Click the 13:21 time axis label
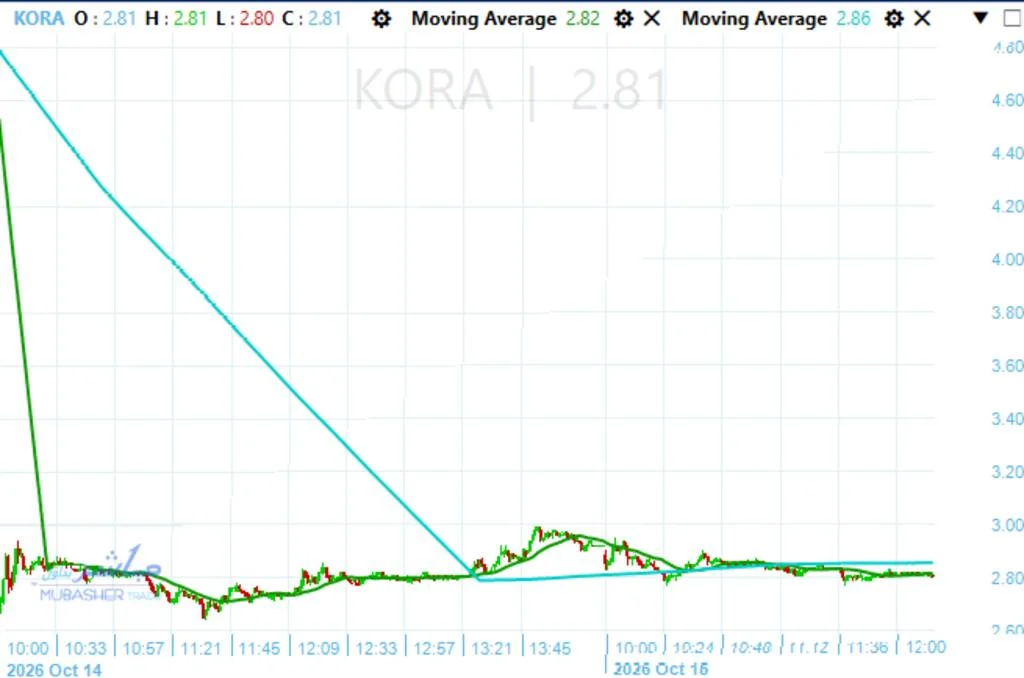Screen dimensions: 1024x678 tap(492, 649)
